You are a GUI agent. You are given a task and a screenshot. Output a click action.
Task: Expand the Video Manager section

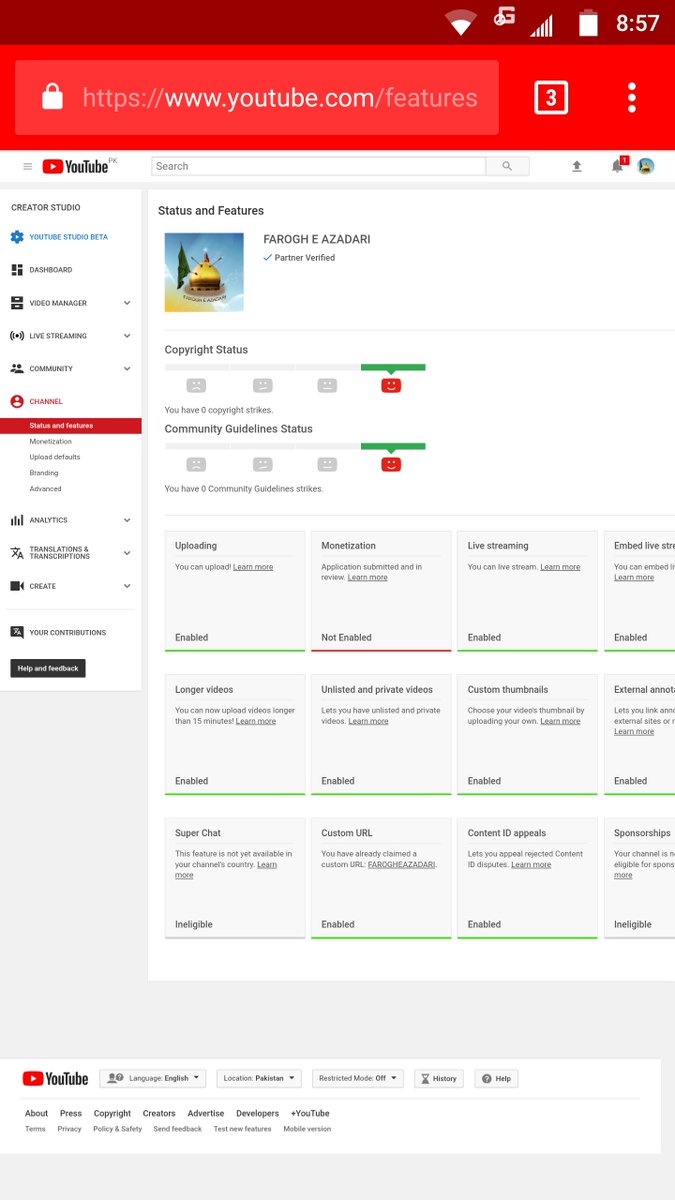[127, 303]
